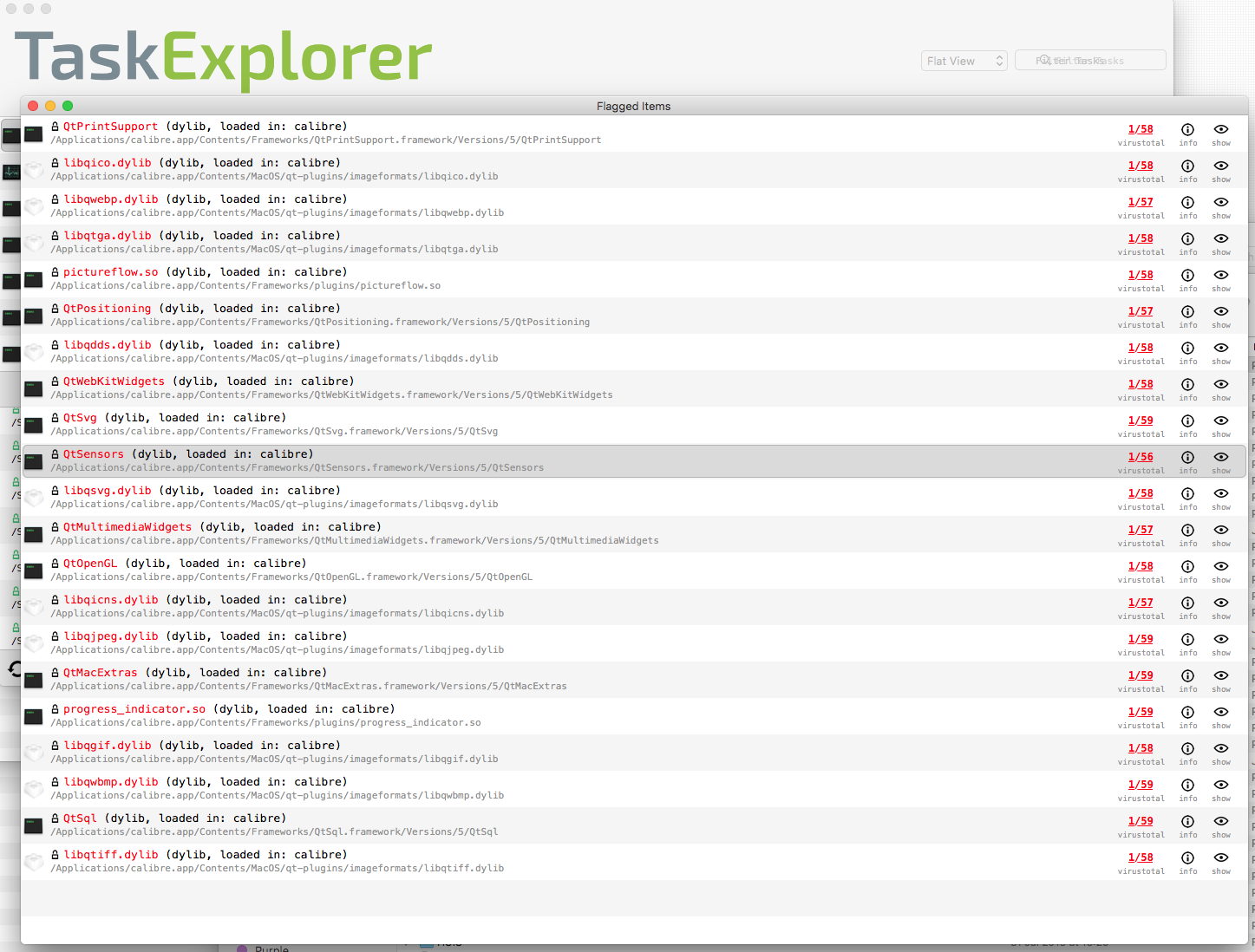Focus the Filter Tasks search field
Viewport: 1255px width, 952px height.
(x=1090, y=61)
